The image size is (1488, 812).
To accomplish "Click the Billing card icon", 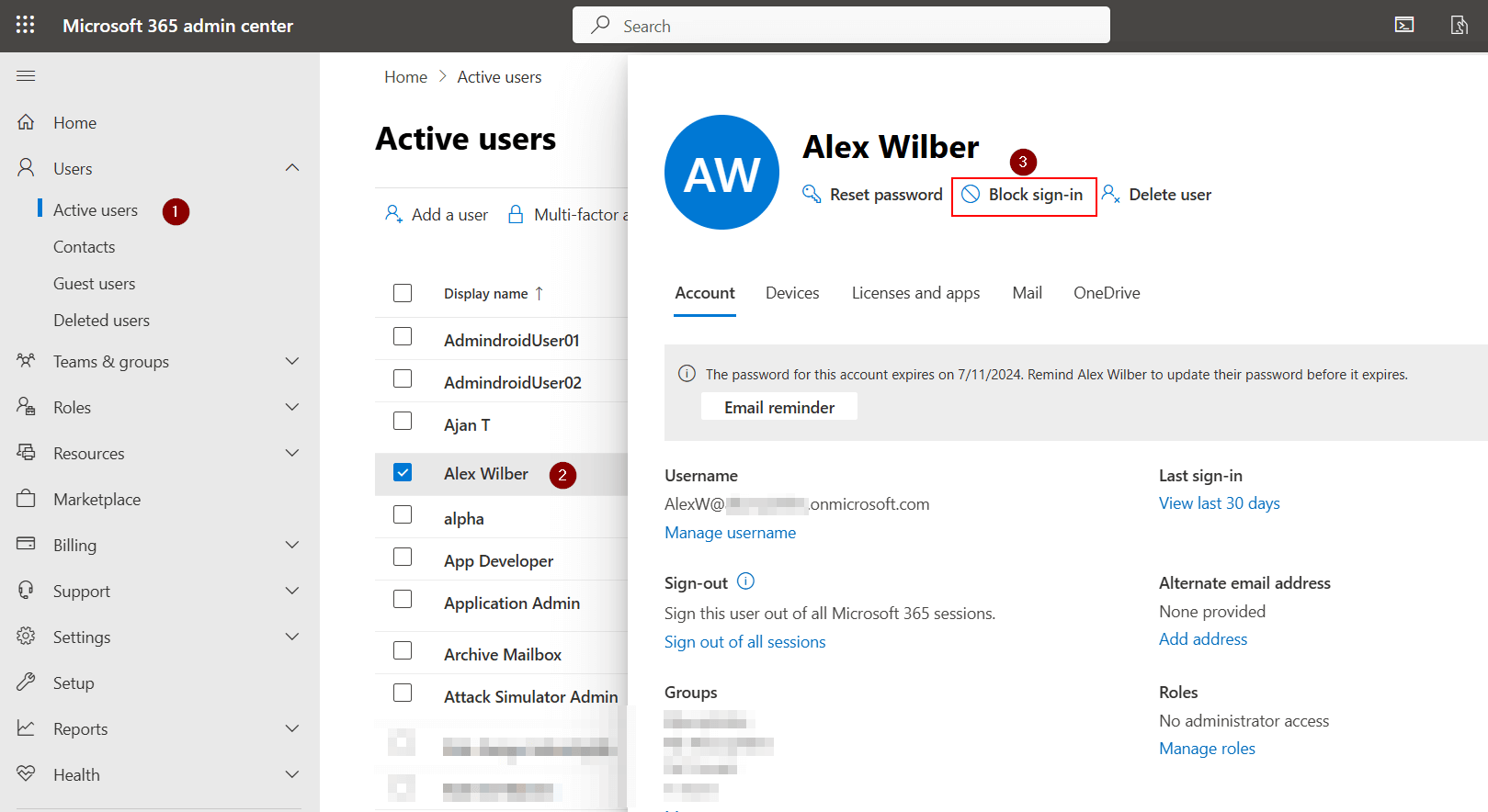I will pos(26,544).
